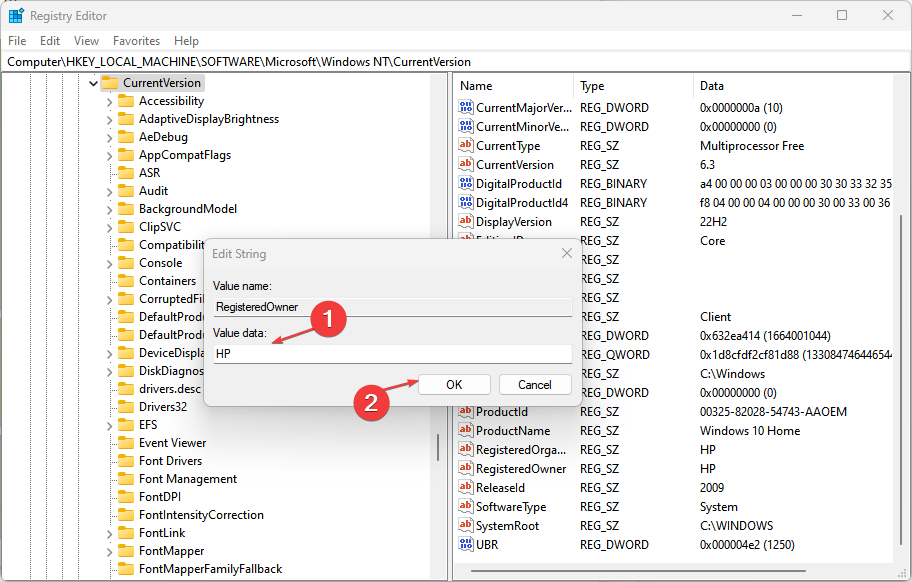
Task: Click the values pane horizontal scrollbar
Action: (x=638, y=571)
